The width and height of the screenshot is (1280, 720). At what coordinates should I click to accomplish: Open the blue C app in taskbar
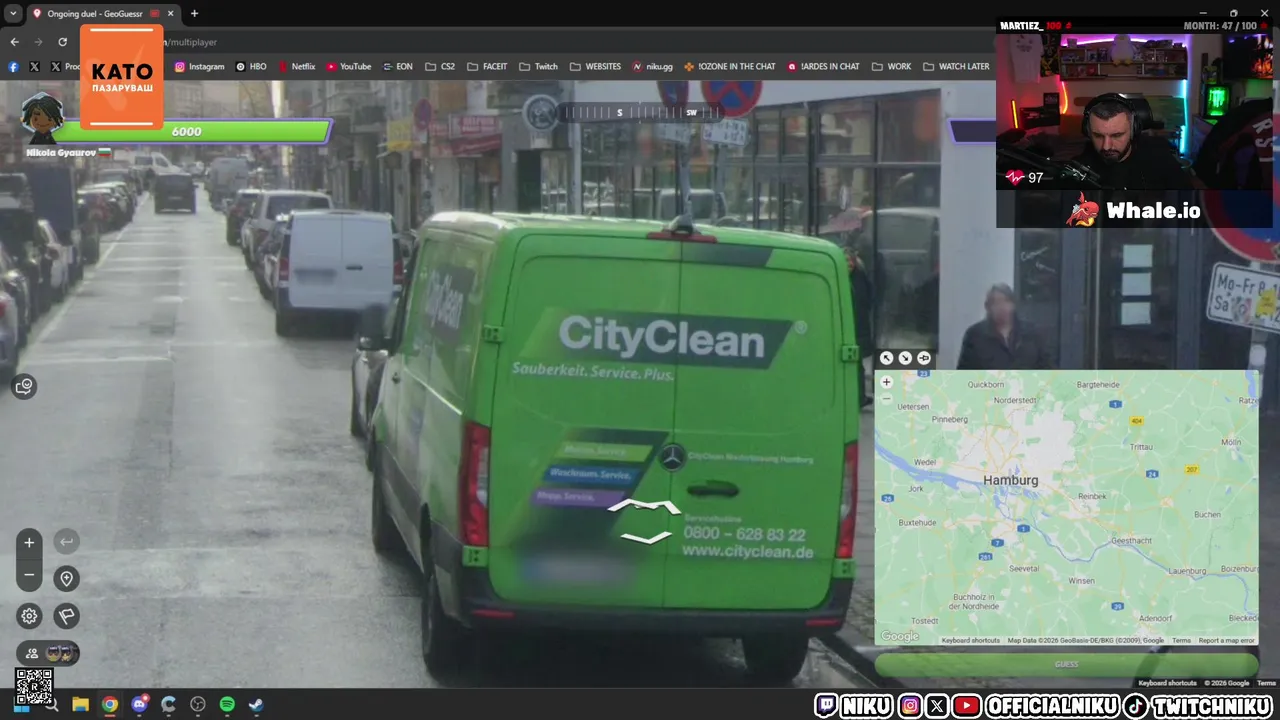168,705
